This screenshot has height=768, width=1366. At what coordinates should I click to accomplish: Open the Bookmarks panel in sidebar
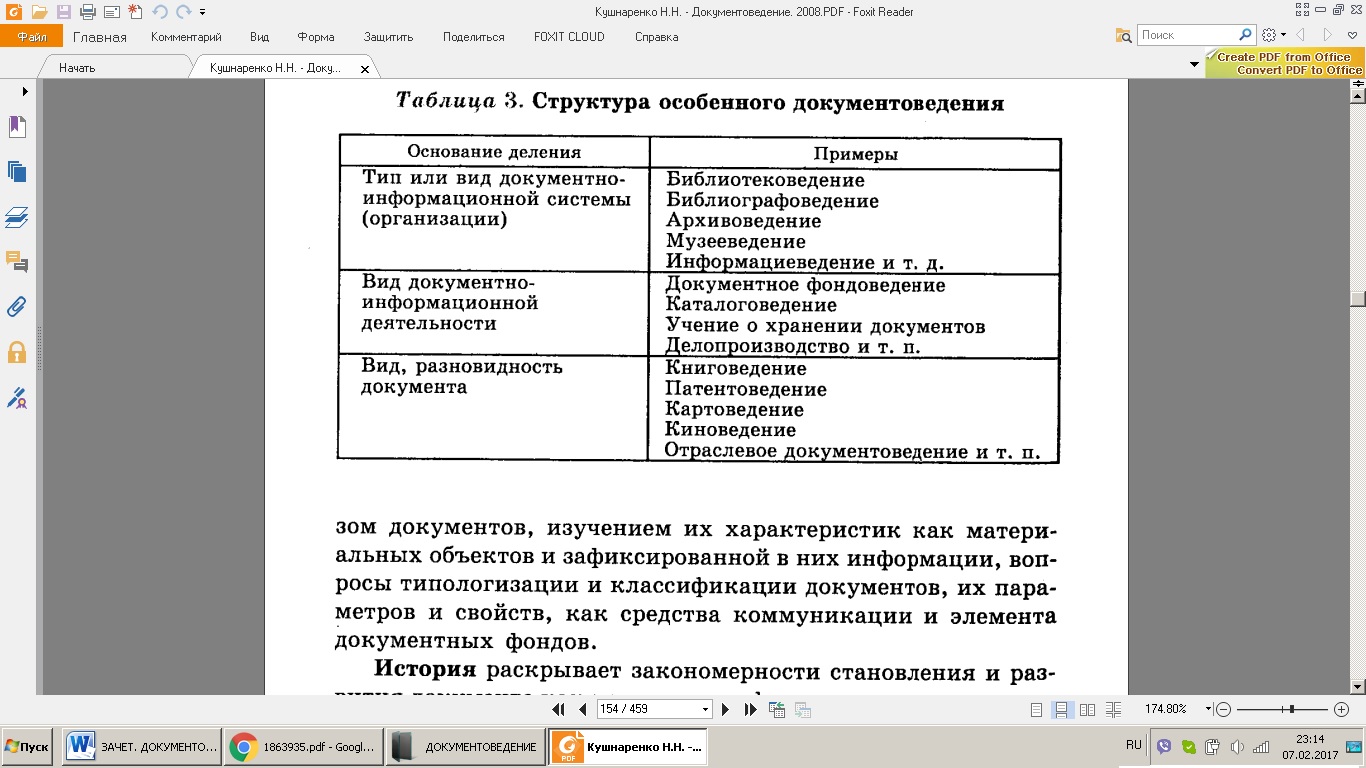(17, 127)
